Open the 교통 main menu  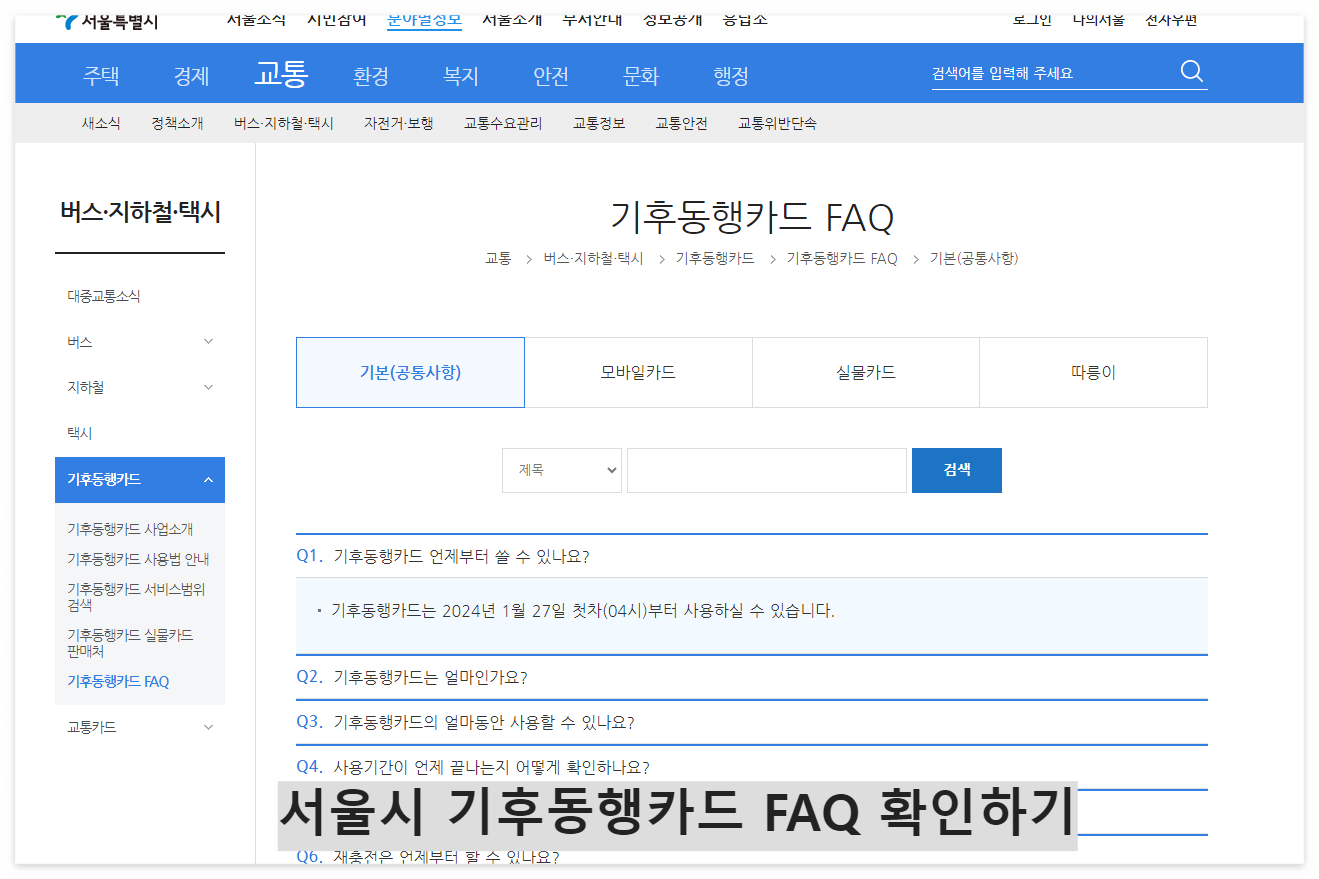pos(281,73)
